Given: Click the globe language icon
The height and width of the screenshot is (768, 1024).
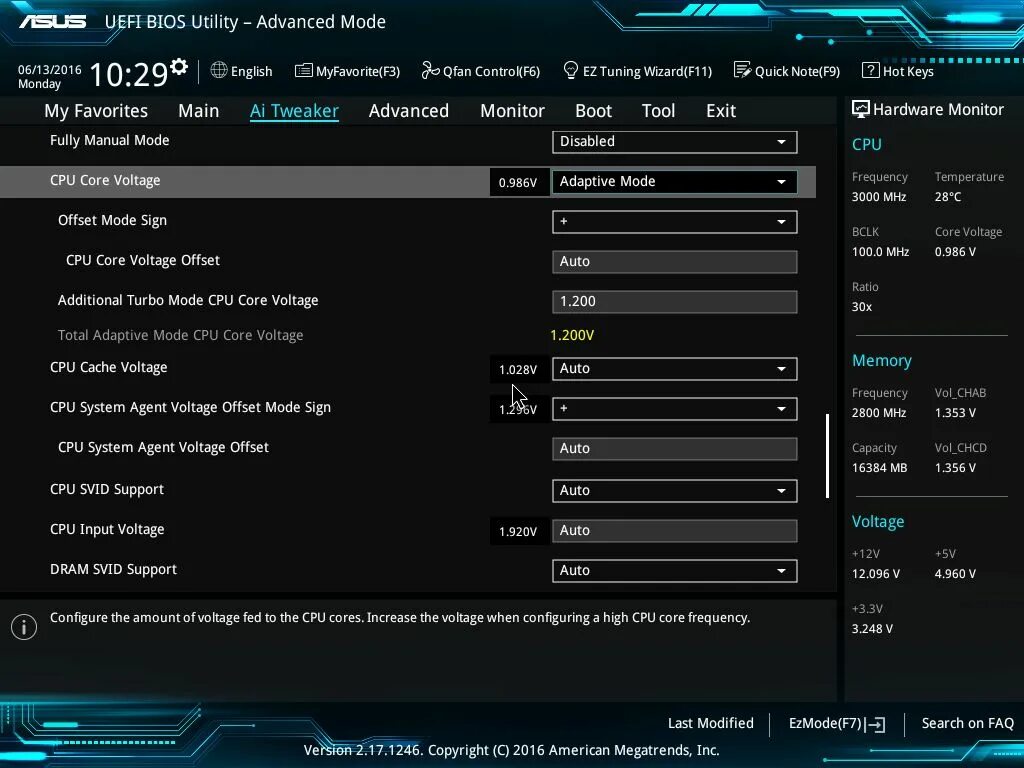Looking at the screenshot, I should (x=219, y=70).
